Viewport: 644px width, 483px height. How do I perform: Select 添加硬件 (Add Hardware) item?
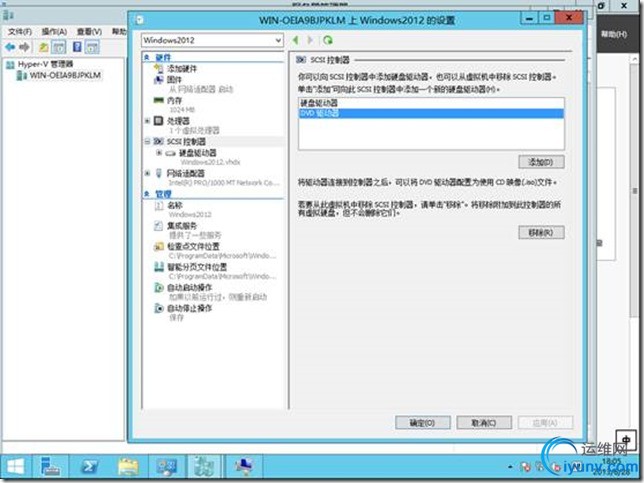click(x=182, y=69)
